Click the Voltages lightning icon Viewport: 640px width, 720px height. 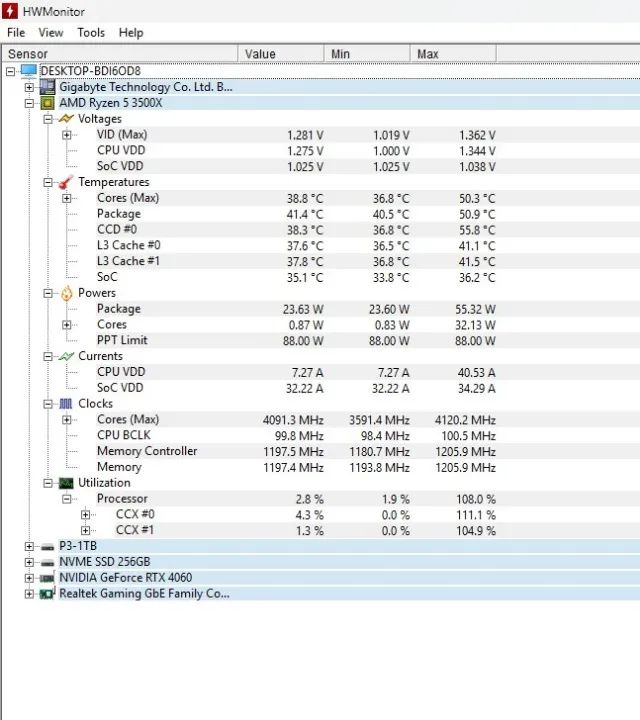(66, 119)
